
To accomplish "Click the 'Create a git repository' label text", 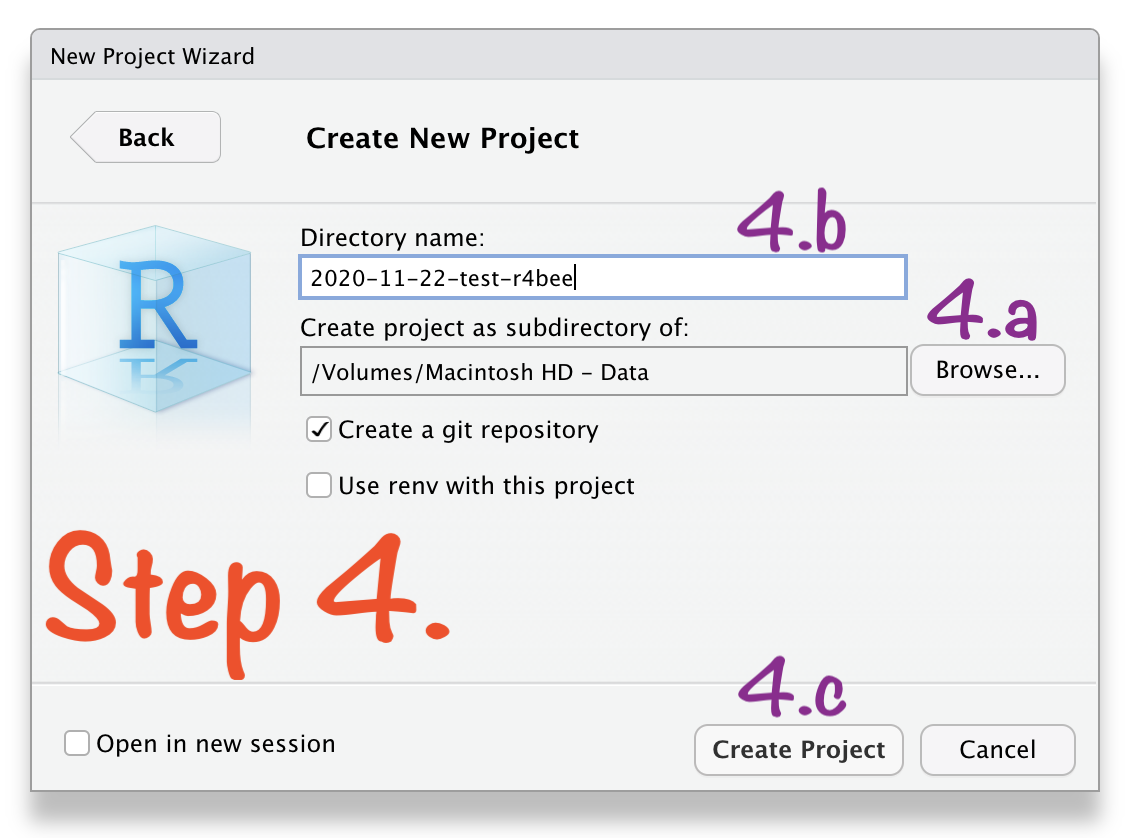I will click(468, 429).
